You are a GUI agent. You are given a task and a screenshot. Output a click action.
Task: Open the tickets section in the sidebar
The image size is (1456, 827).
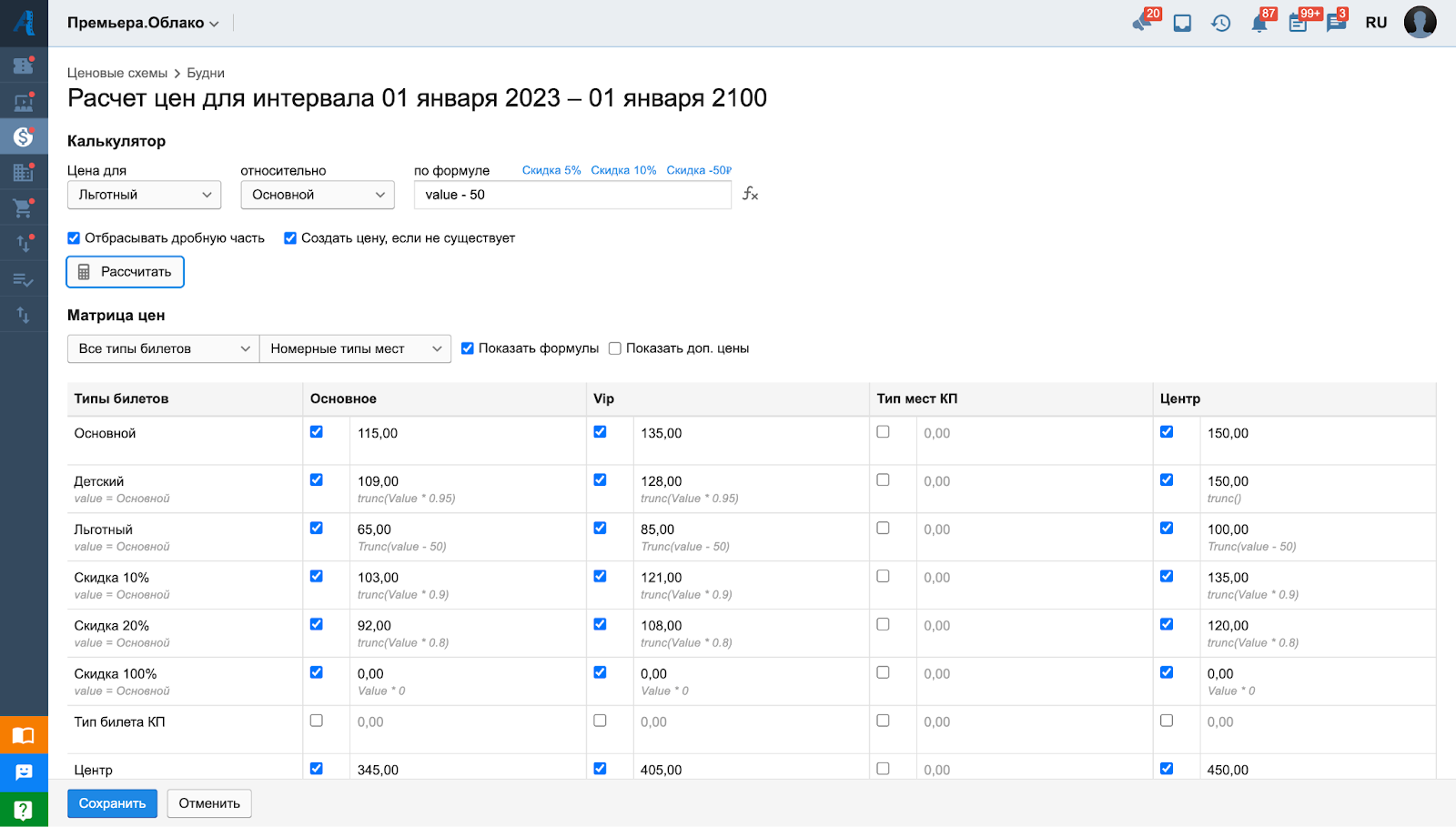23,66
